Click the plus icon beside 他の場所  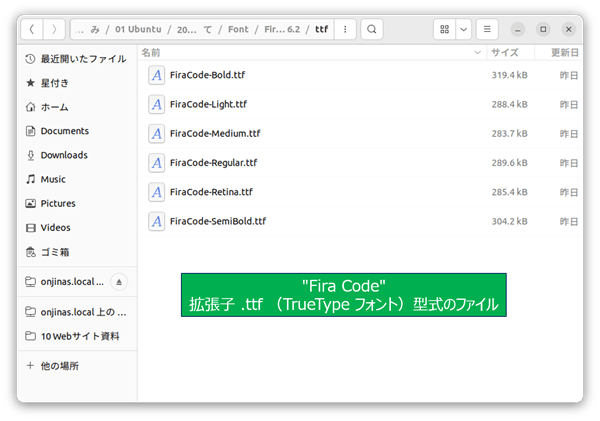tap(30, 366)
